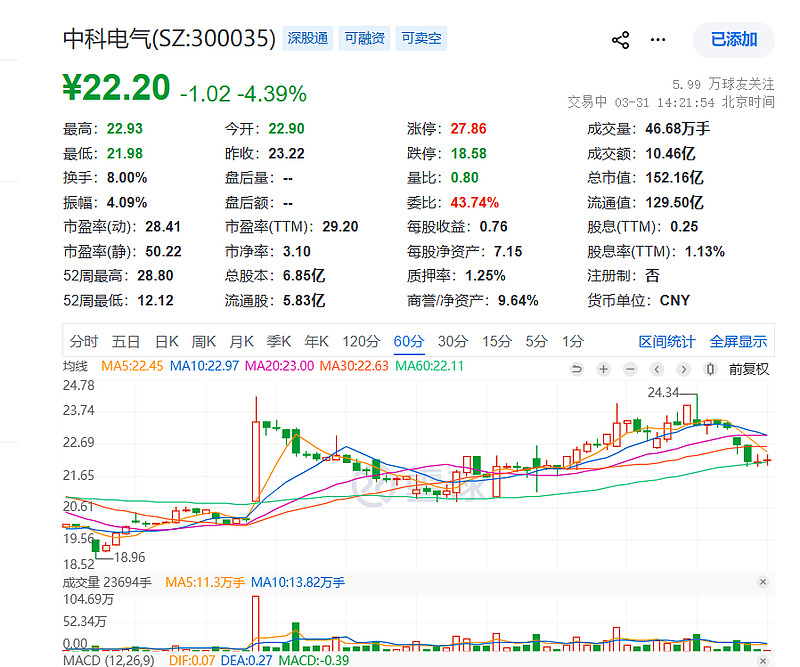The image size is (800, 667).
Task: Click the 市盈率(TTM) value 29.20
Action: coord(340,227)
